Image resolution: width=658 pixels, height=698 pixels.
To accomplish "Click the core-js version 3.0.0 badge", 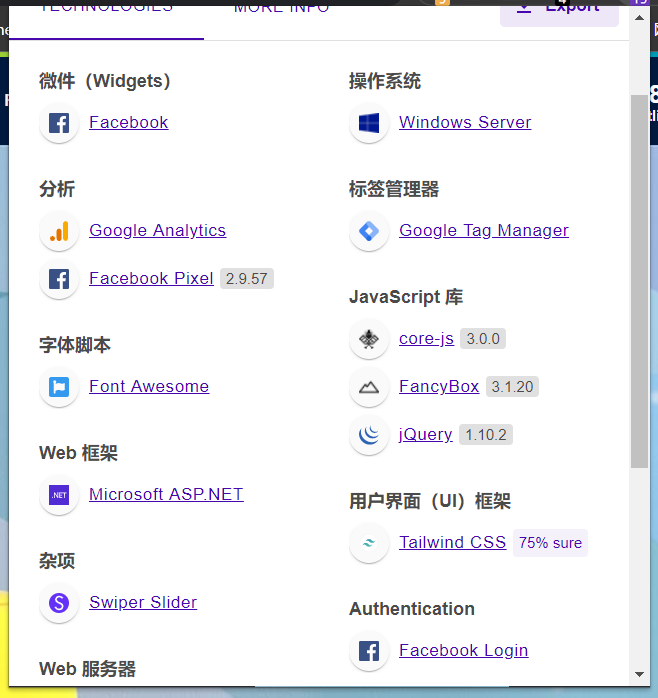I will pyautogui.click(x=483, y=339).
